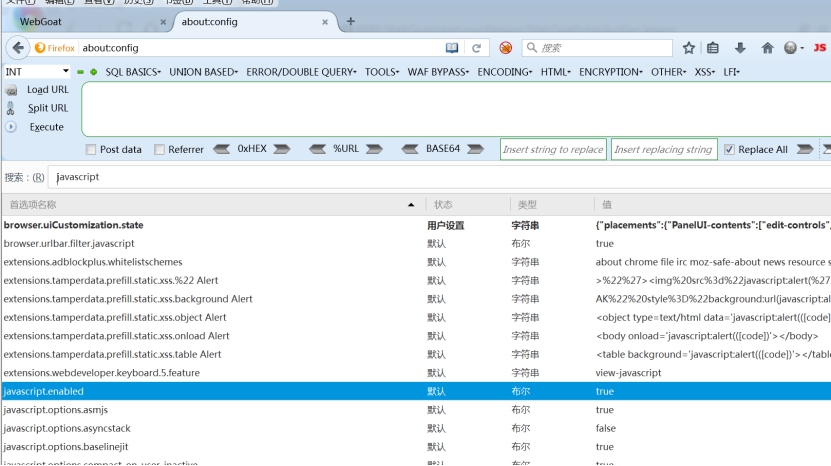Enable the Post data checkbox
This screenshot has height=466, width=831.
91,150
